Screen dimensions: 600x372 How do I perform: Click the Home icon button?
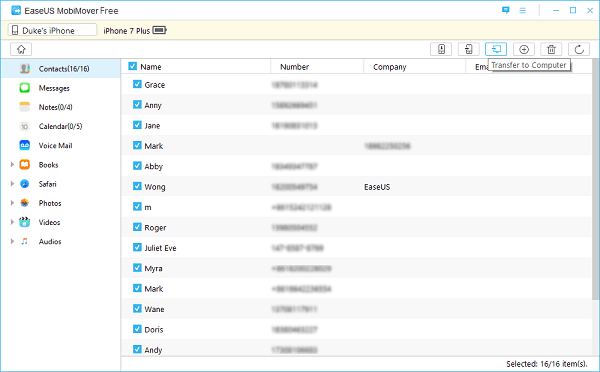pyautogui.click(x=21, y=49)
